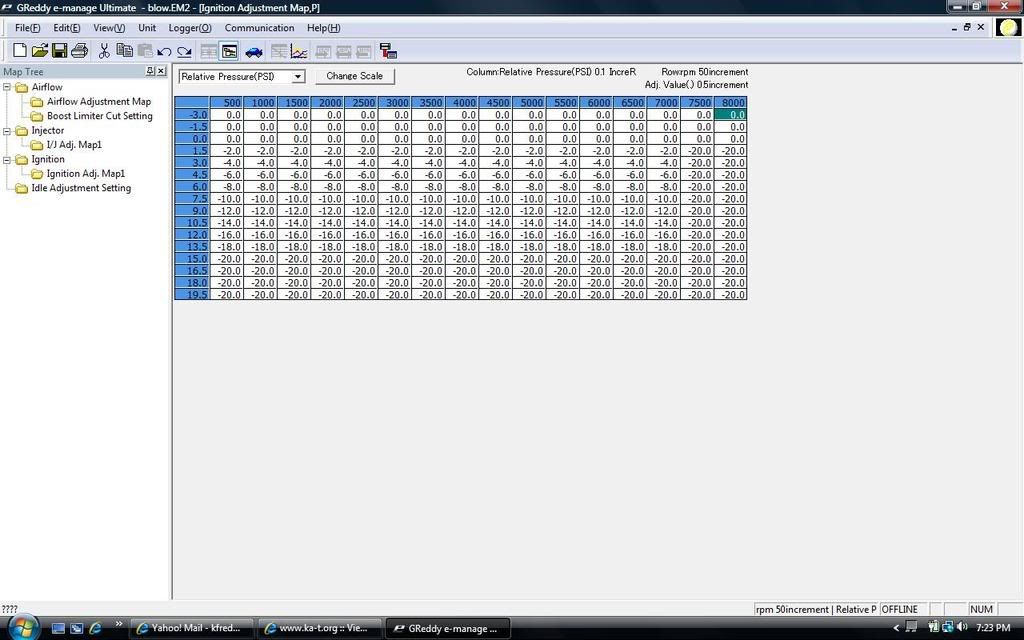Toggle the Map Tree panel toolbar icon
This screenshot has height=640, width=1024.
click(229, 52)
